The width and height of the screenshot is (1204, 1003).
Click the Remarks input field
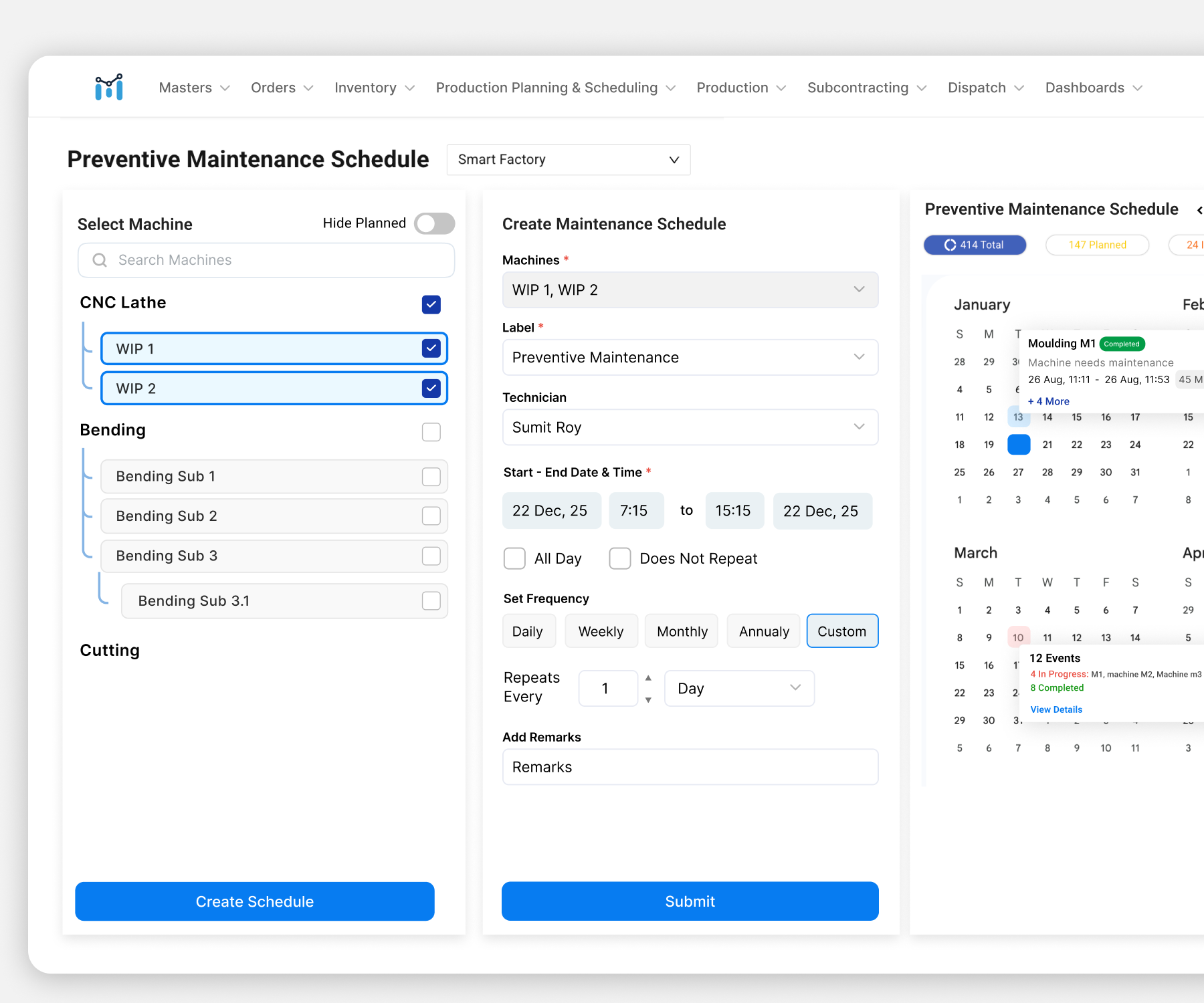pyautogui.click(x=690, y=767)
